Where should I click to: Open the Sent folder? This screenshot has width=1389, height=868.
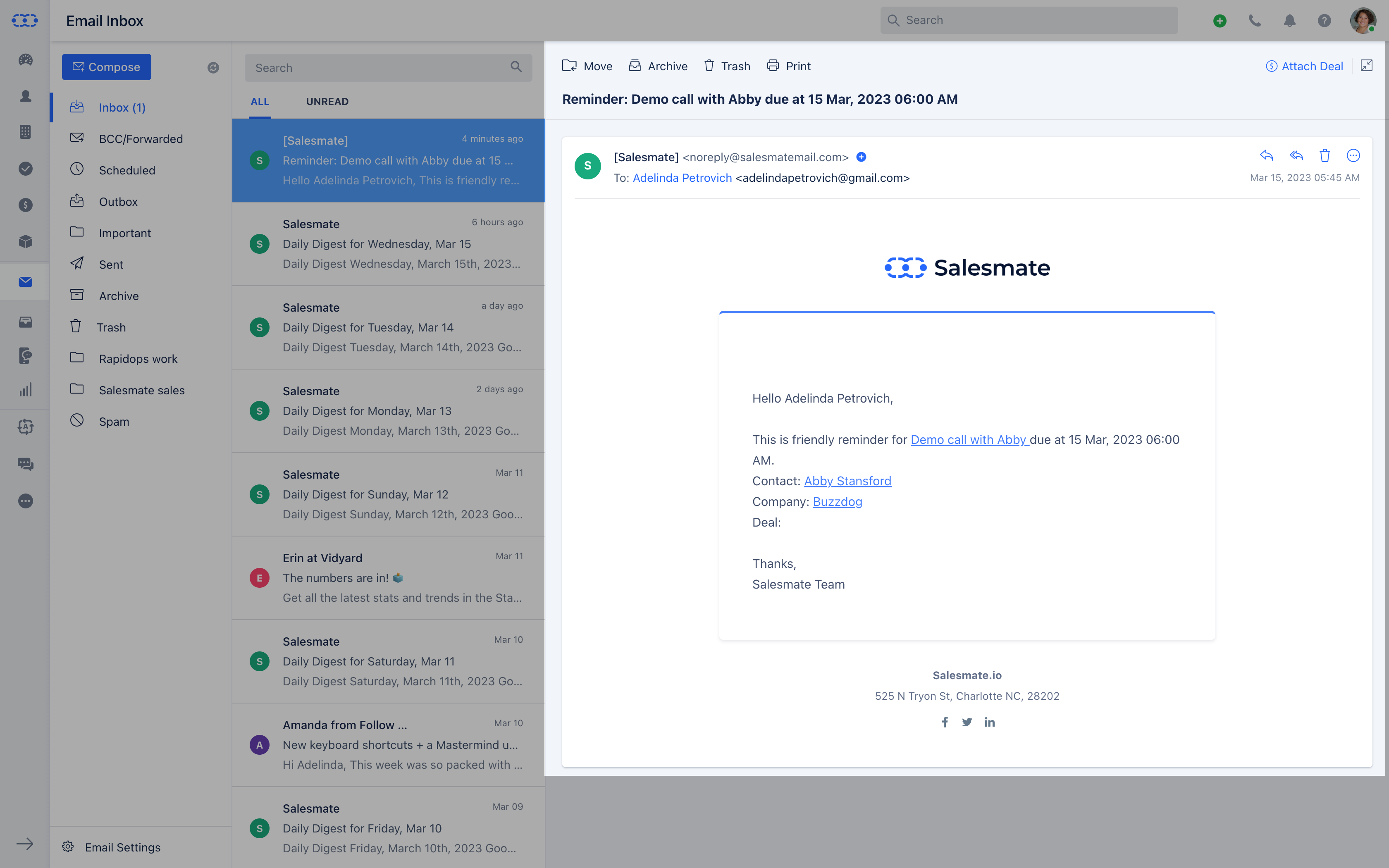pyautogui.click(x=141, y=264)
